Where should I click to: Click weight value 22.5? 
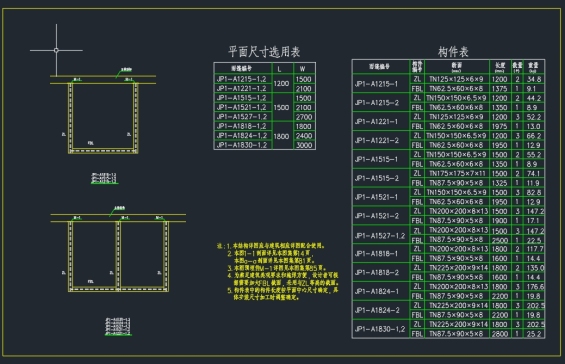click(x=534, y=240)
